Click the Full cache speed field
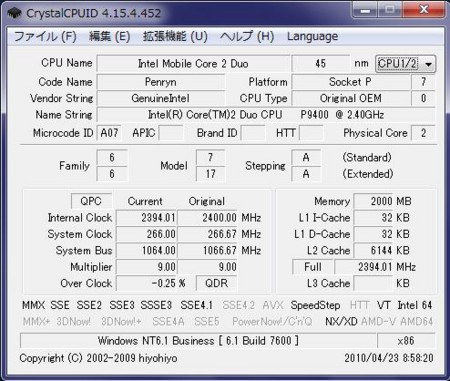The height and width of the screenshot is (381, 450). 313,267
